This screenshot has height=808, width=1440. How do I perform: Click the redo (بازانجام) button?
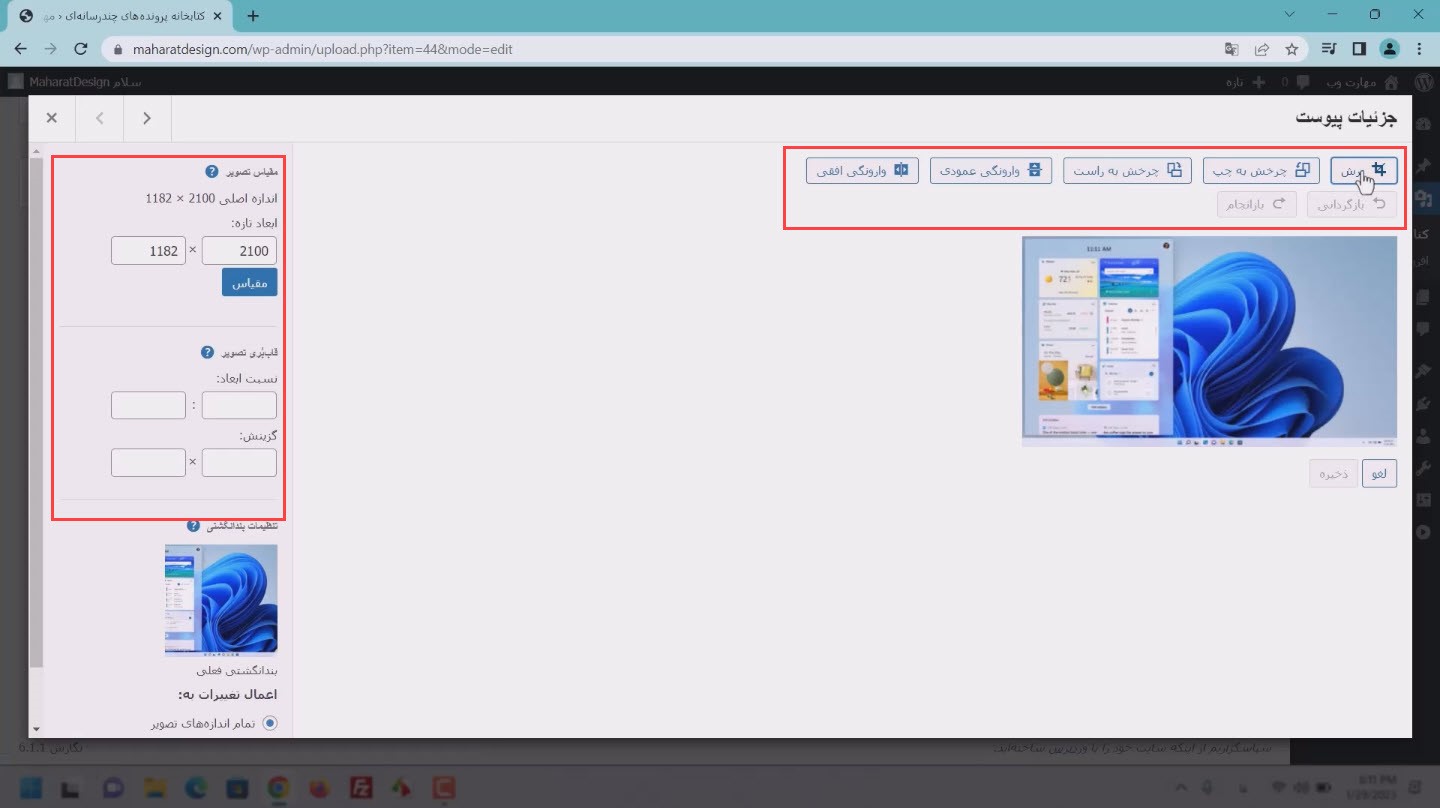[1256, 204]
